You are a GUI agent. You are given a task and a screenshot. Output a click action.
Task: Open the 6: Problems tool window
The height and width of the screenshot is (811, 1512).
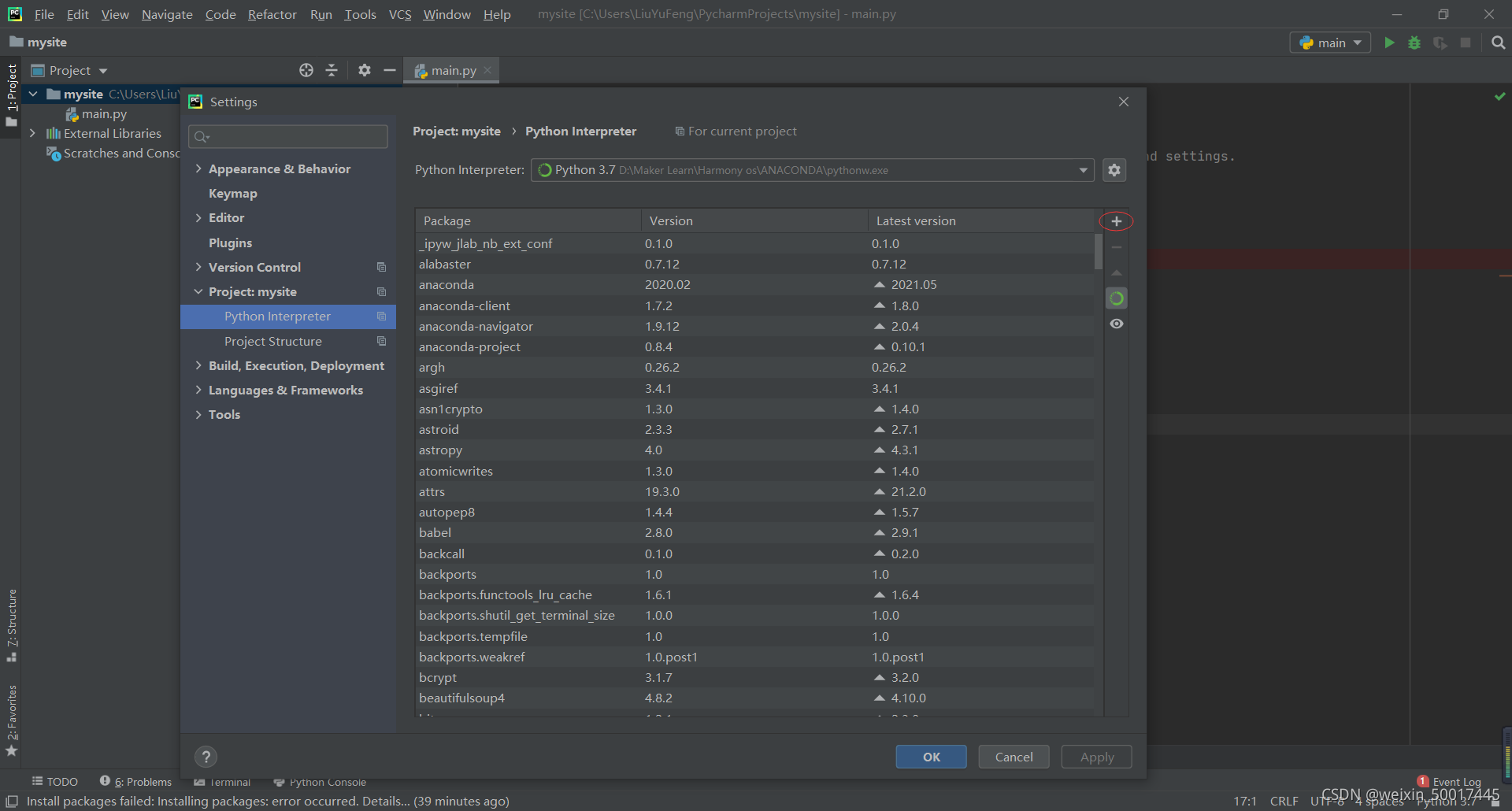tap(135, 782)
